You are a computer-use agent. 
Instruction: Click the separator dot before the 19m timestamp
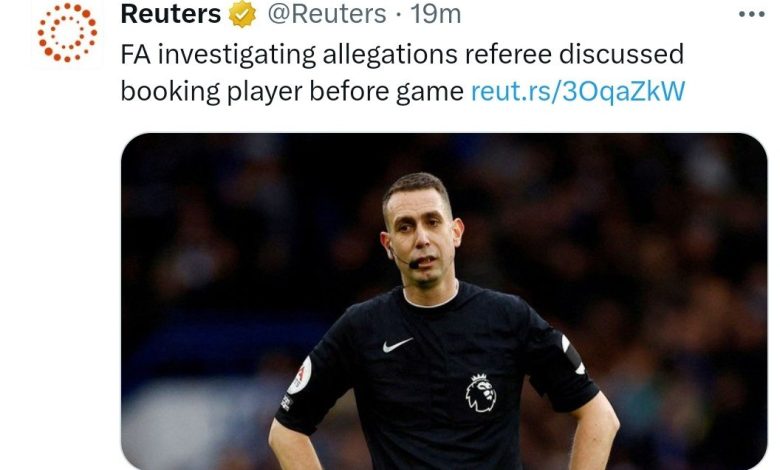click(398, 15)
